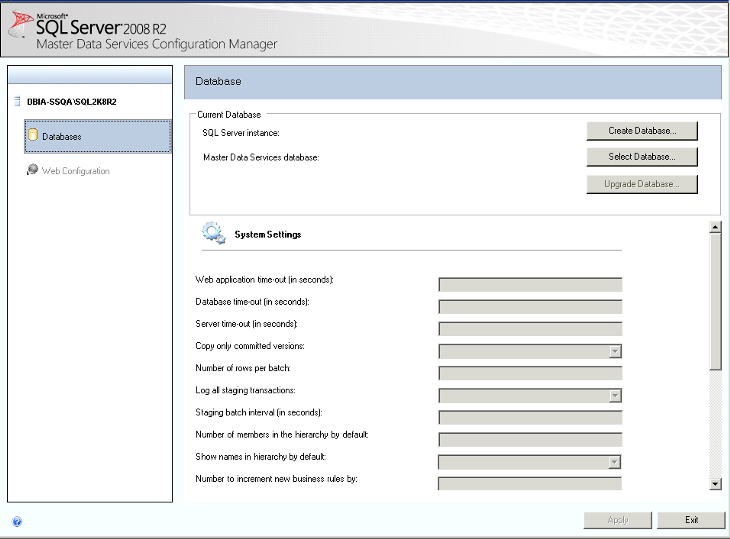Focus the Number of members in hierarchy field
The height and width of the screenshot is (539, 730).
(x=530, y=440)
